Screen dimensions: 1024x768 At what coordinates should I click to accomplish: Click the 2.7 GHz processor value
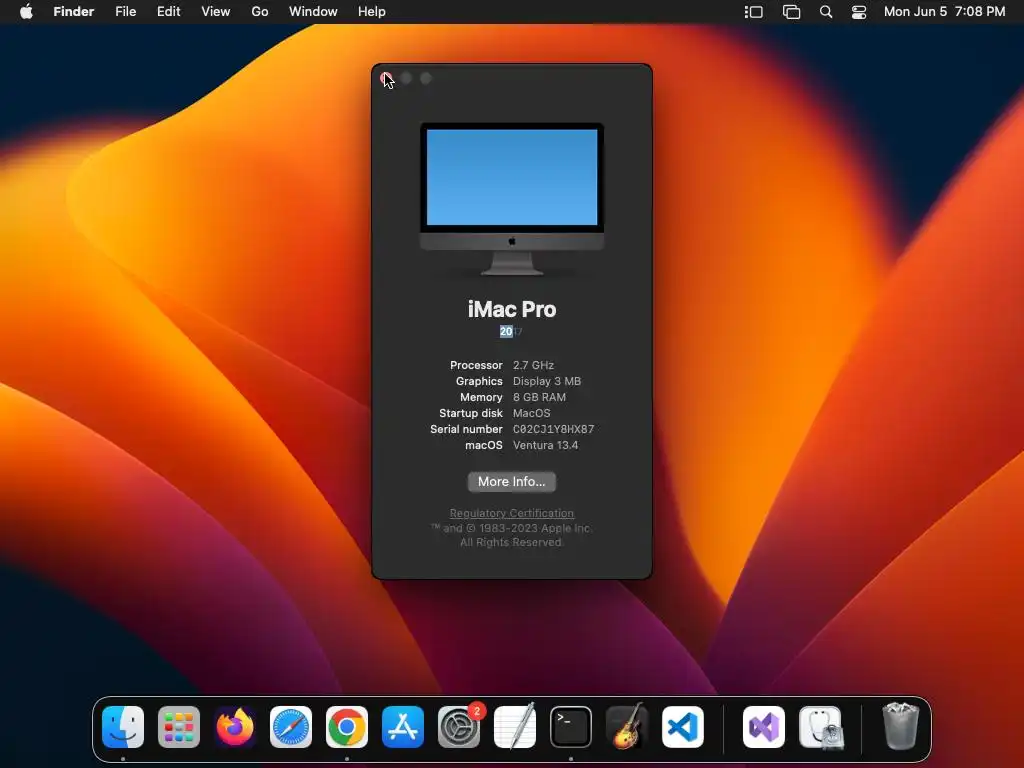click(534, 366)
